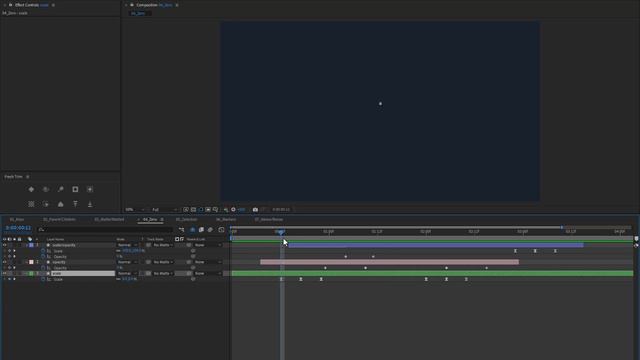Select the purple layer 1 duration bar
The height and width of the screenshot is (360, 640).
tap(436, 245)
